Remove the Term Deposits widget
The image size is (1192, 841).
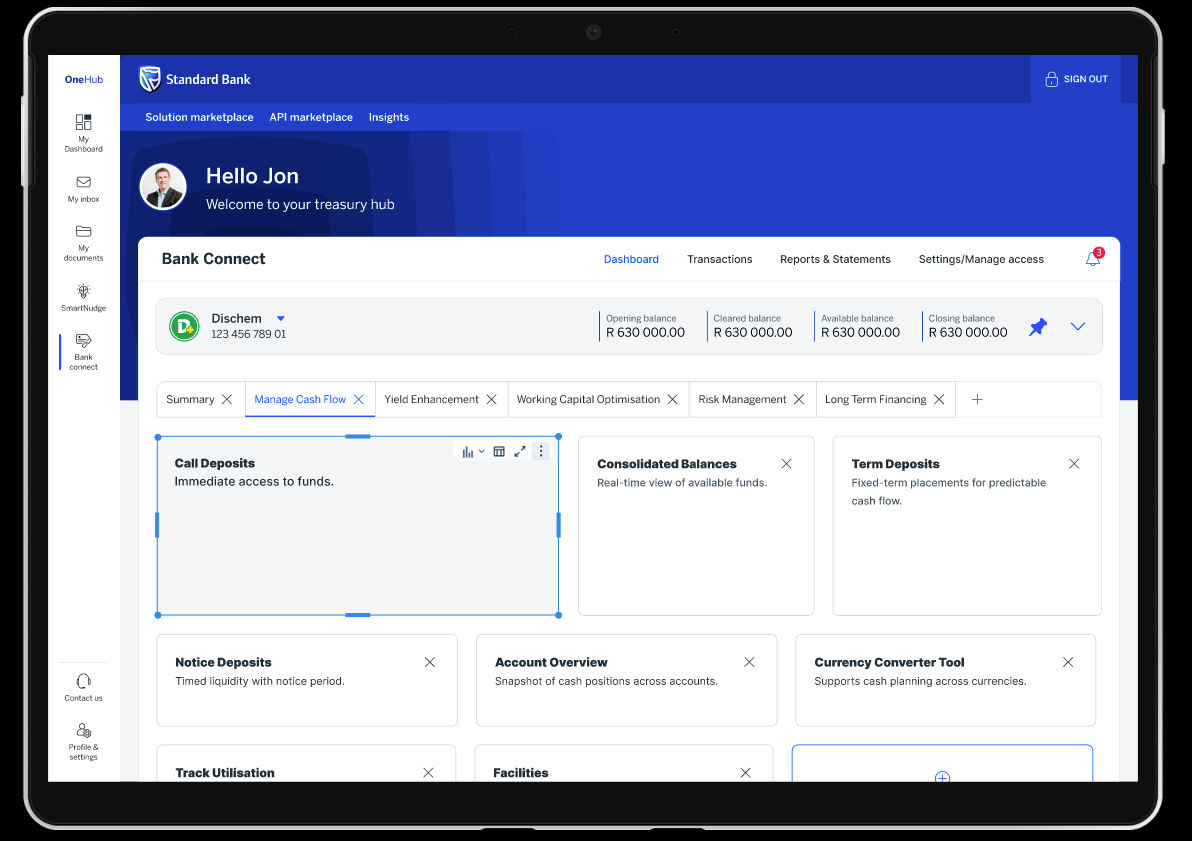point(1074,464)
